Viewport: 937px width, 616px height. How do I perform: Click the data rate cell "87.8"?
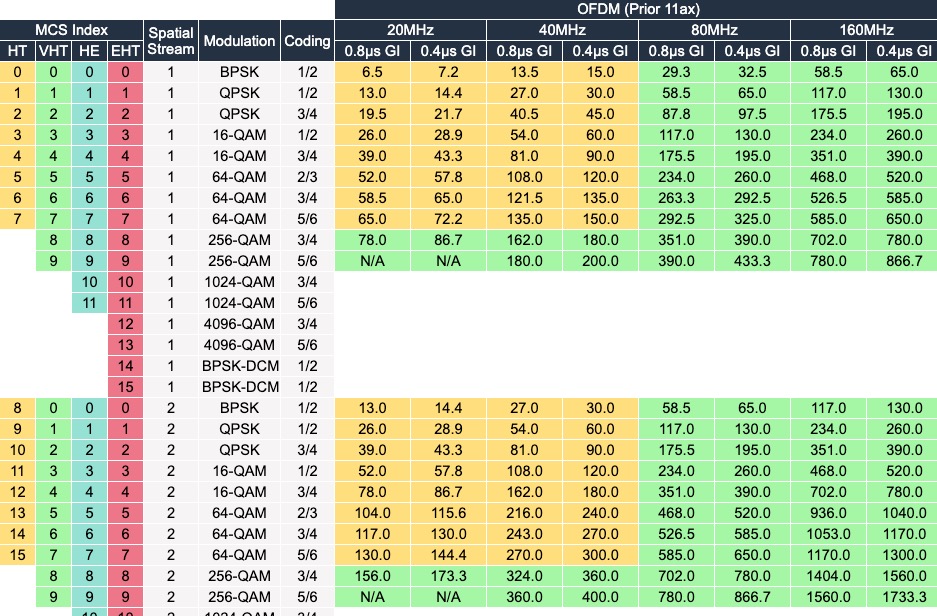676,114
